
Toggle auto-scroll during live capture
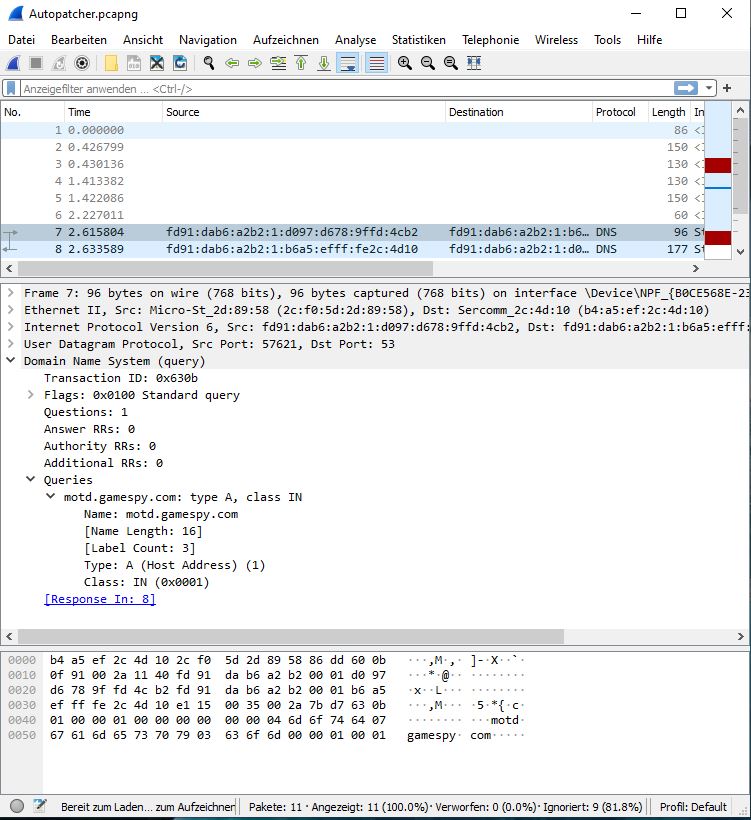coord(348,63)
